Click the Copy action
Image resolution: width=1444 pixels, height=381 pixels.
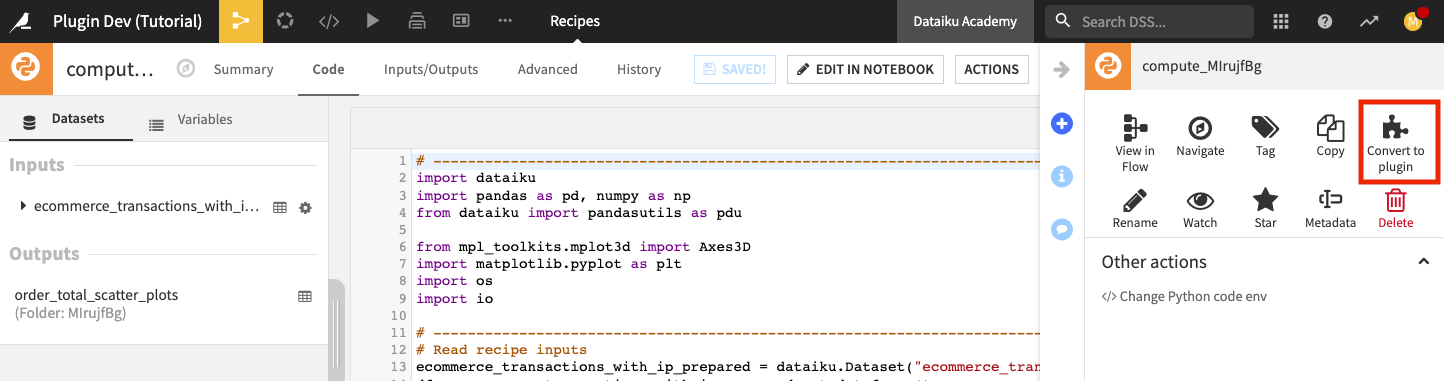coord(1330,136)
